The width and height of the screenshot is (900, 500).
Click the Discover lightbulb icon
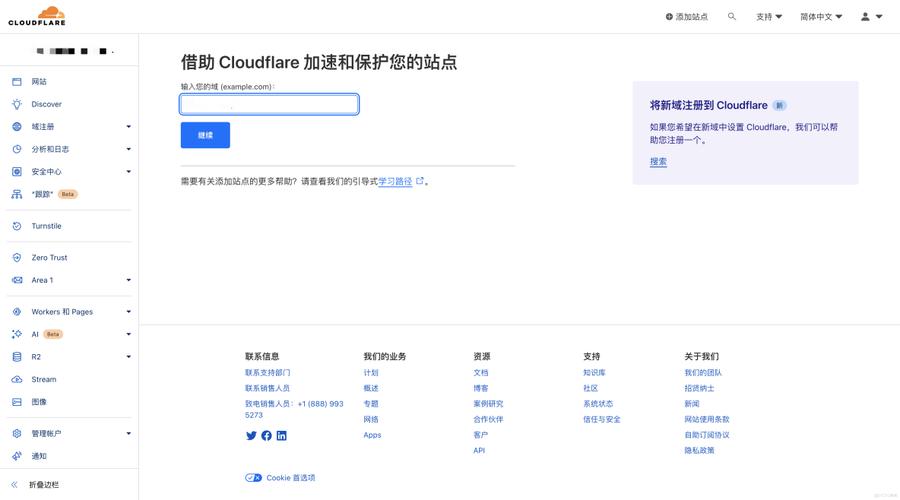[x=17, y=104]
